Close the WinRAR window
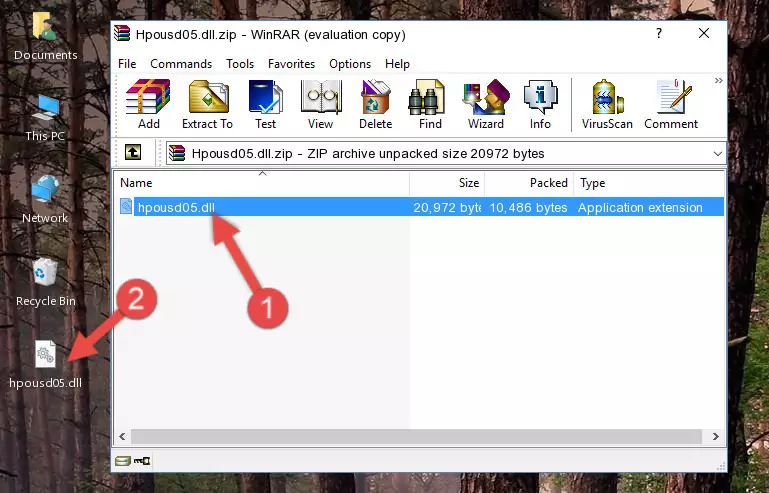This screenshot has height=493, width=769. pos(704,33)
